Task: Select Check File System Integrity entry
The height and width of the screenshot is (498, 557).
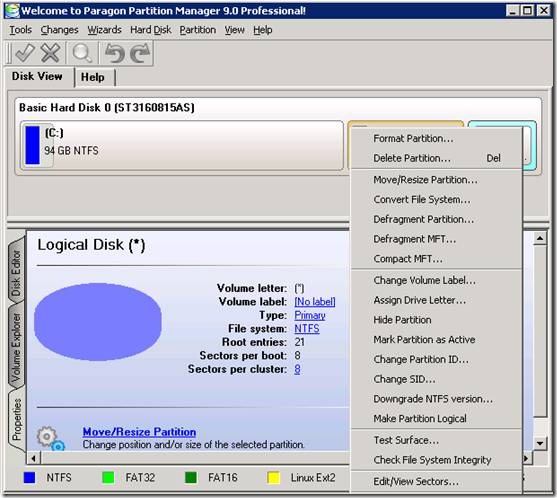Action: pyautogui.click(x=437, y=460)
